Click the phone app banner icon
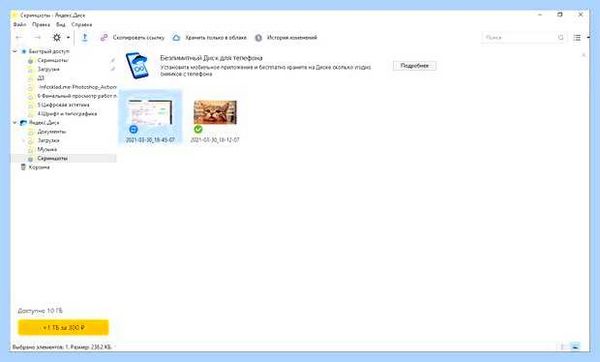The image size is (600, 362). [x=137, y=66]
